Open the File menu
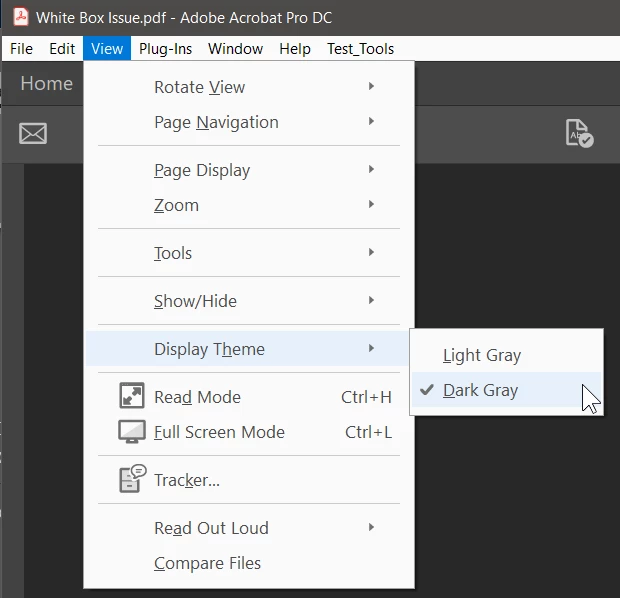Image resolution: width=620 pixels, height=598 pixels. [x=21, y=49]
